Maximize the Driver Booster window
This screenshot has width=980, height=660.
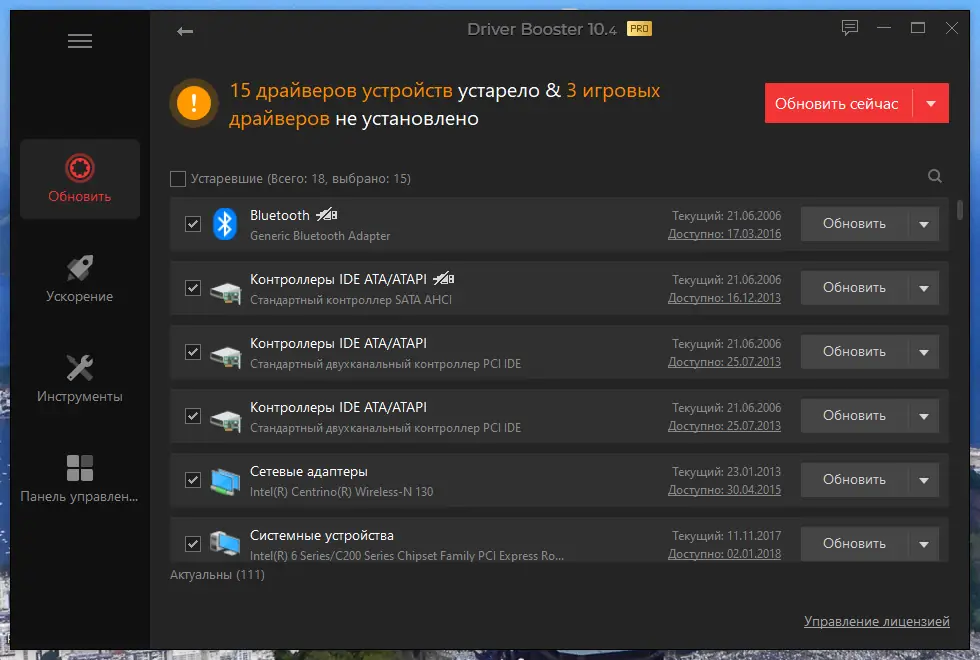point(918,28)
